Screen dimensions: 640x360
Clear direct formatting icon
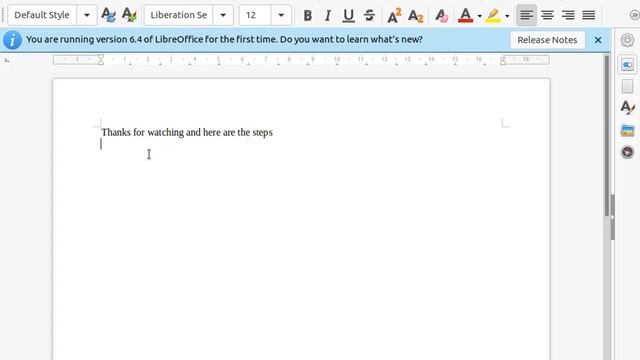[x=441, y=16]
